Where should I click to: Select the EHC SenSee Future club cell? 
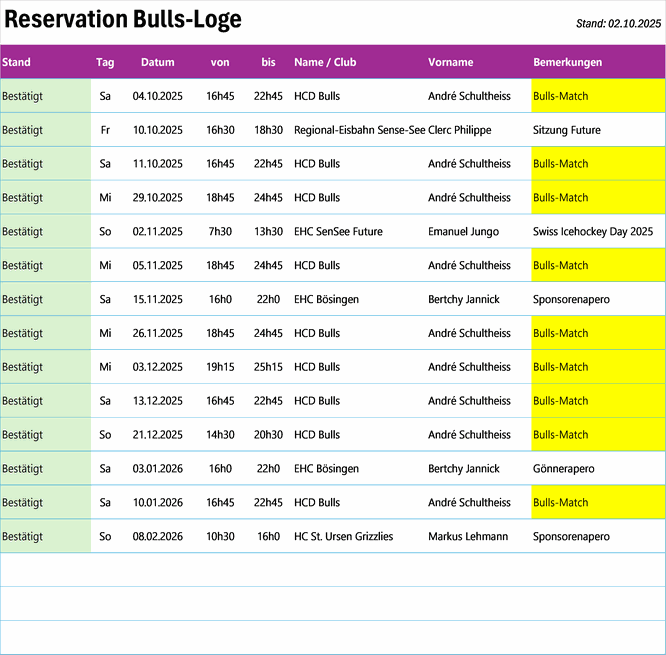pyautogui.click(x=338, y=232)
